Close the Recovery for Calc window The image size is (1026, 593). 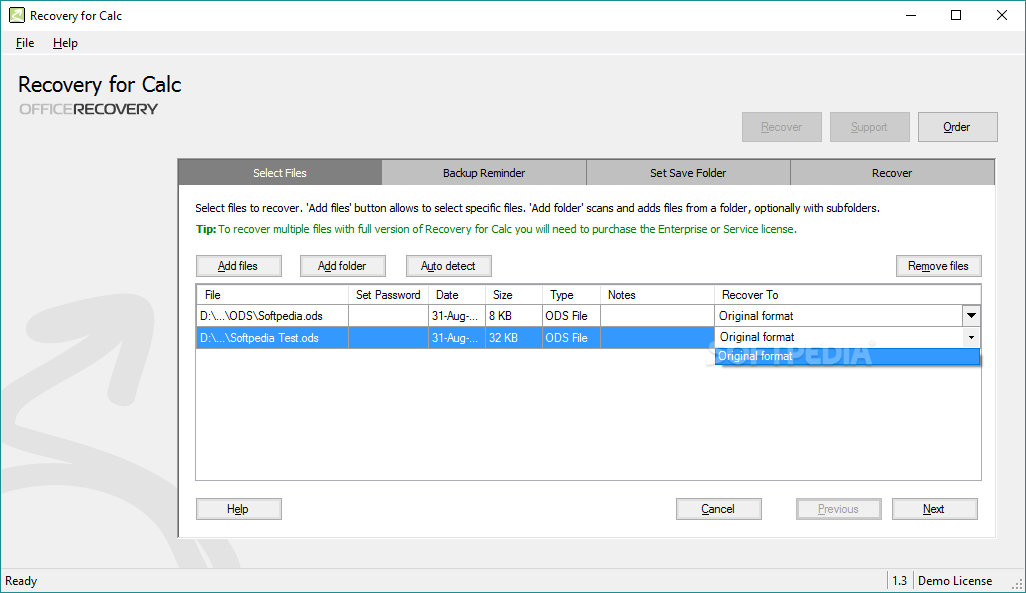tap(1002, 15)
